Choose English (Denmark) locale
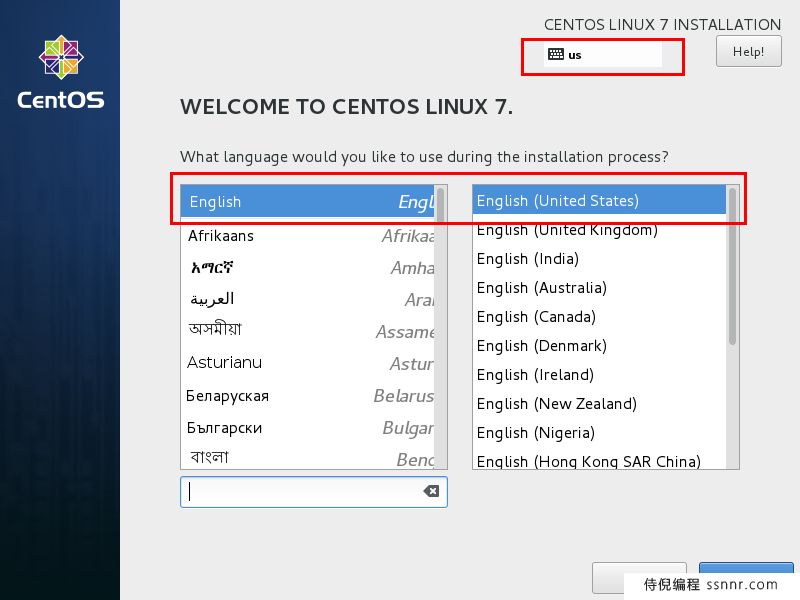The height and width of the screenshot is (600, 800). pos(599,346)
